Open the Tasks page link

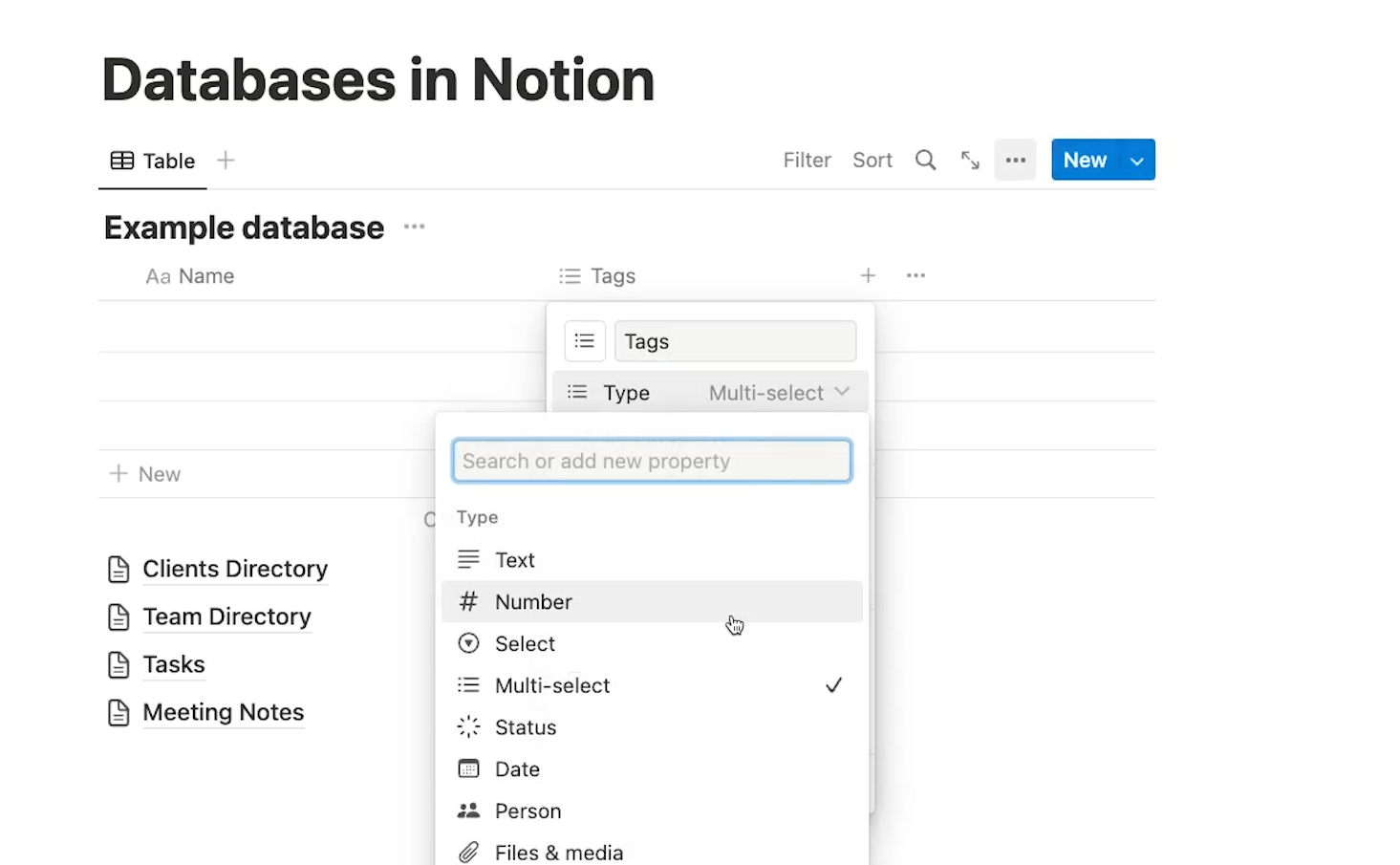coord(174,664)
